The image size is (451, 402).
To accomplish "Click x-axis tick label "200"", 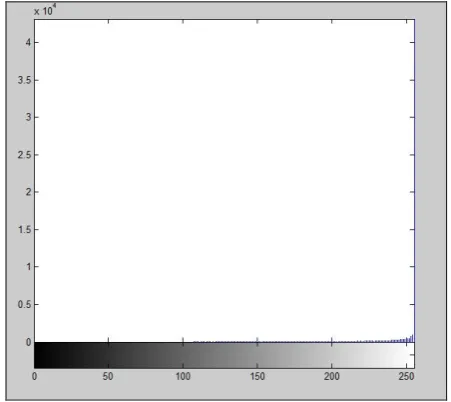I will [332, 376].
